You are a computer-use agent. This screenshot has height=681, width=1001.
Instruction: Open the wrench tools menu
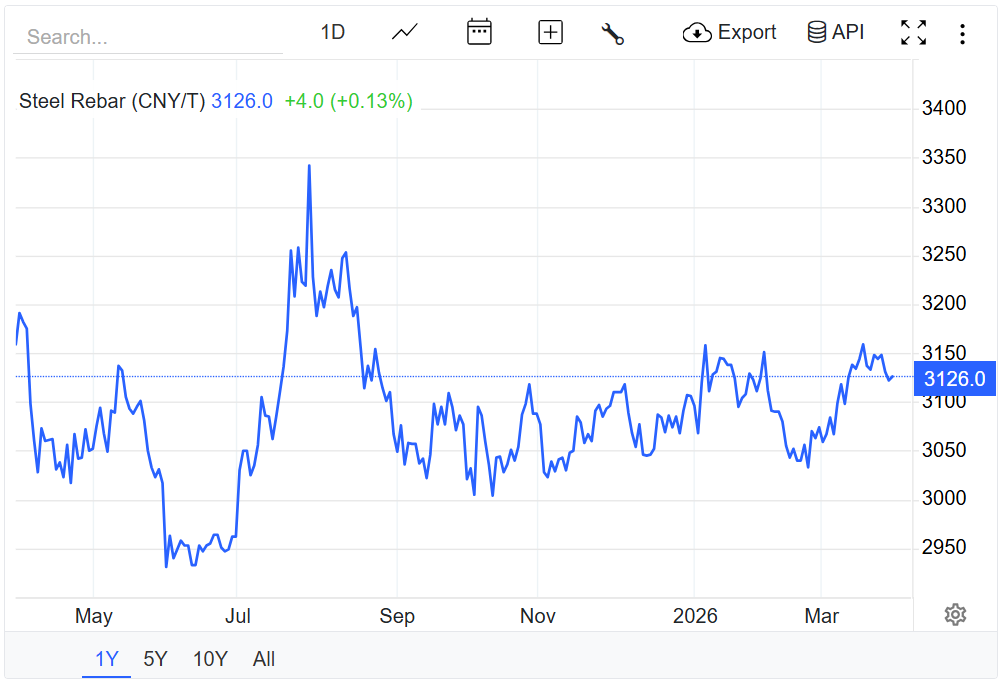pyautogui.click(x=612, y=33)
